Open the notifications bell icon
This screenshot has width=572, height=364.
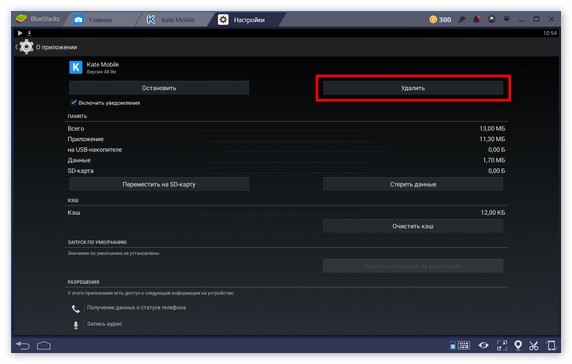tap(477, 19)
